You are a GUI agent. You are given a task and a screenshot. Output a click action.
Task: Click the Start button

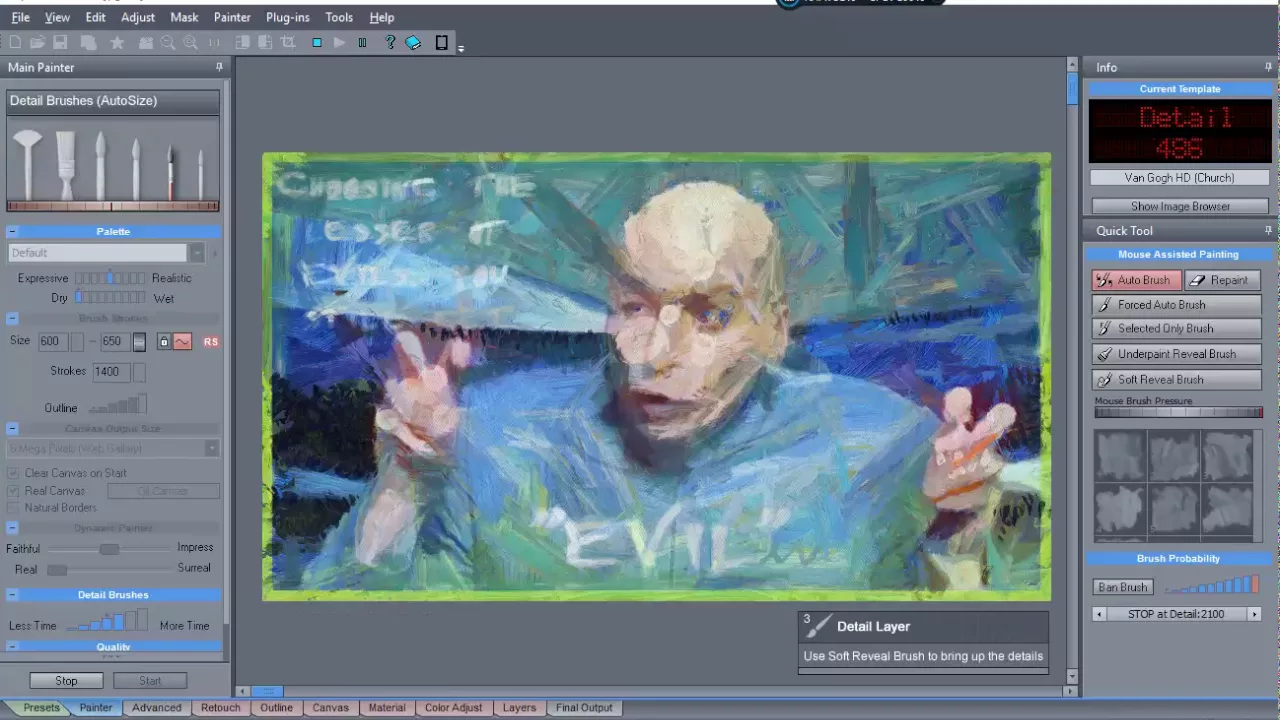point(150,681)
